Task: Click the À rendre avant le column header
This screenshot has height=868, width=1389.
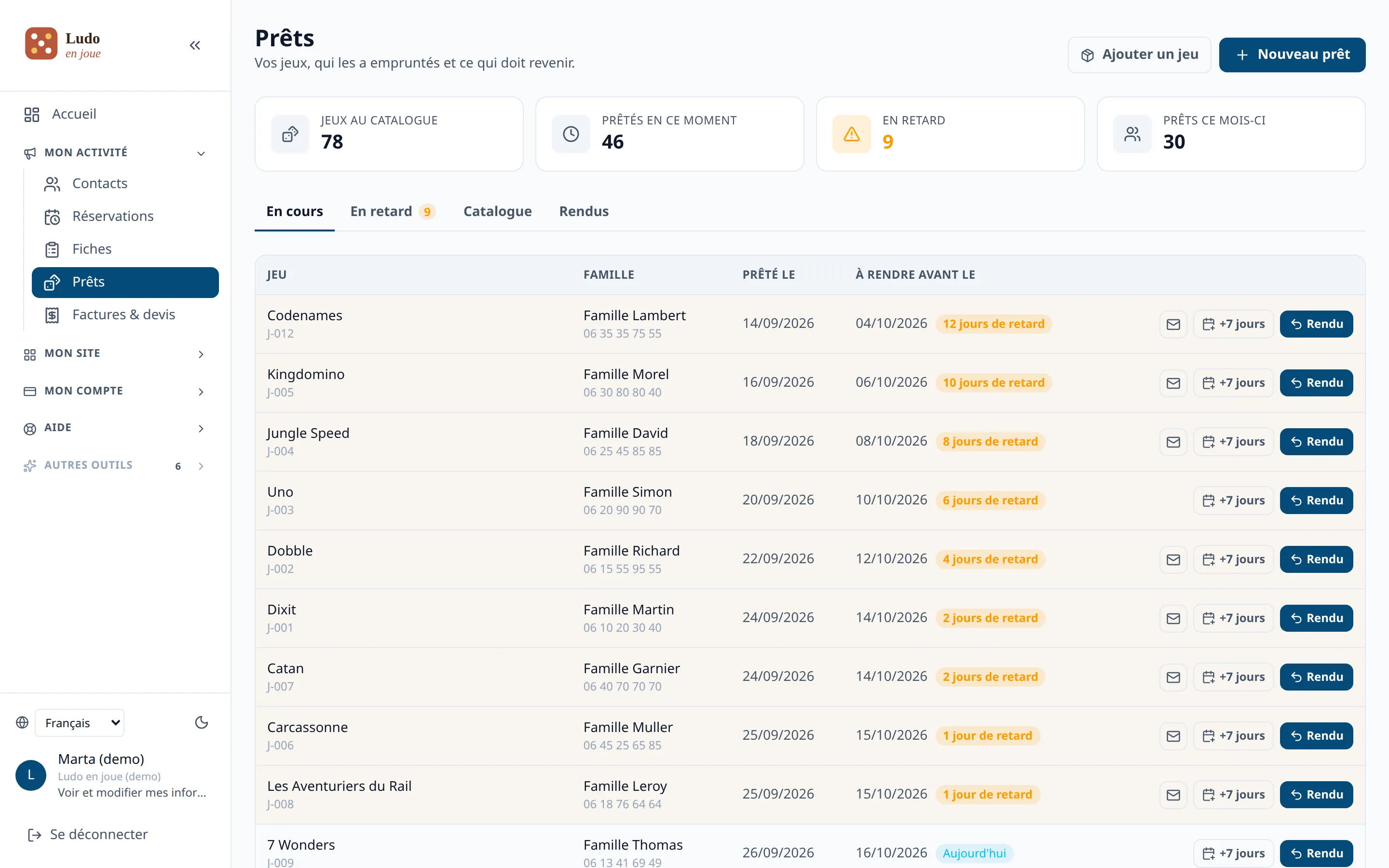Action: pos(915,275)
